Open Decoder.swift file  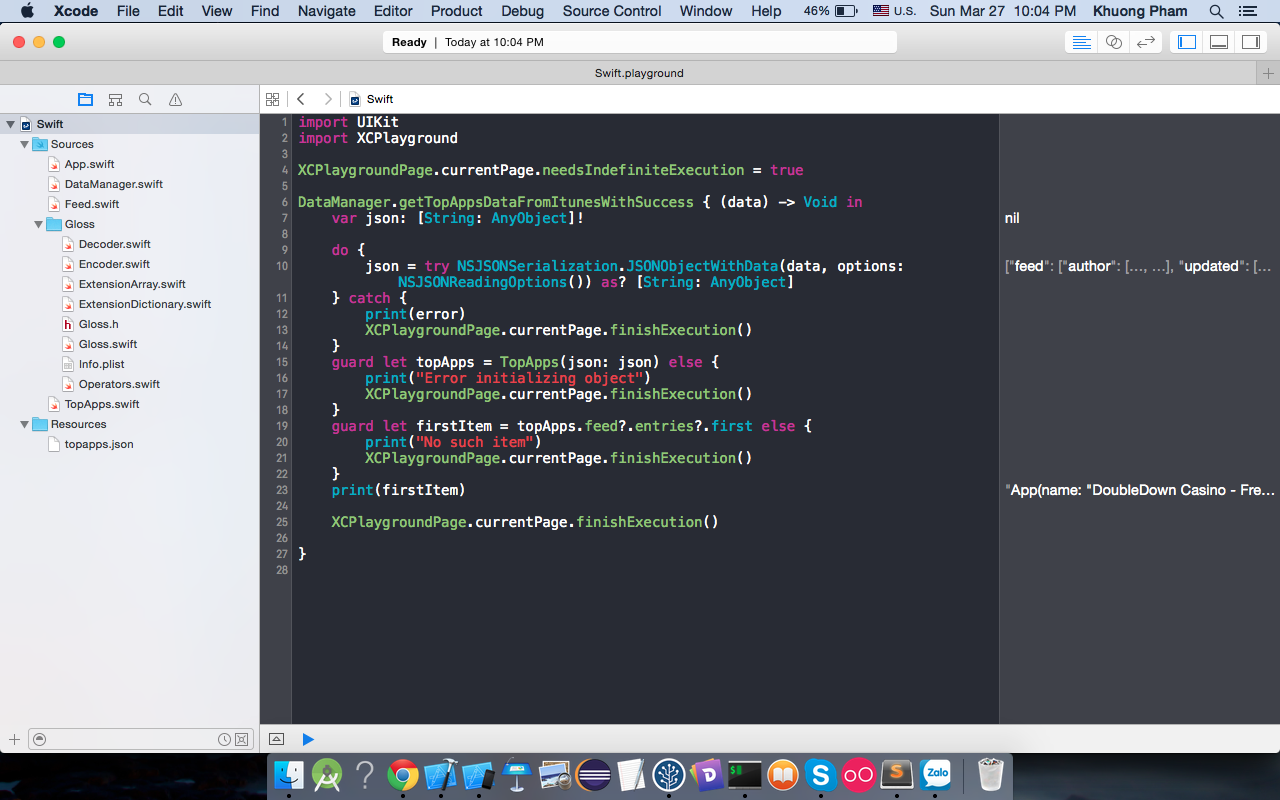coord(114,244)
